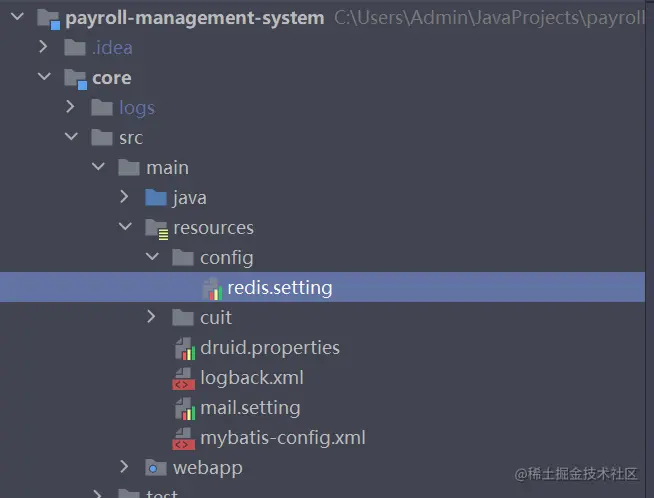This screenshot has width=654, height=498.
Task: Expand the java source folder
Action: [x=124, y=196]
